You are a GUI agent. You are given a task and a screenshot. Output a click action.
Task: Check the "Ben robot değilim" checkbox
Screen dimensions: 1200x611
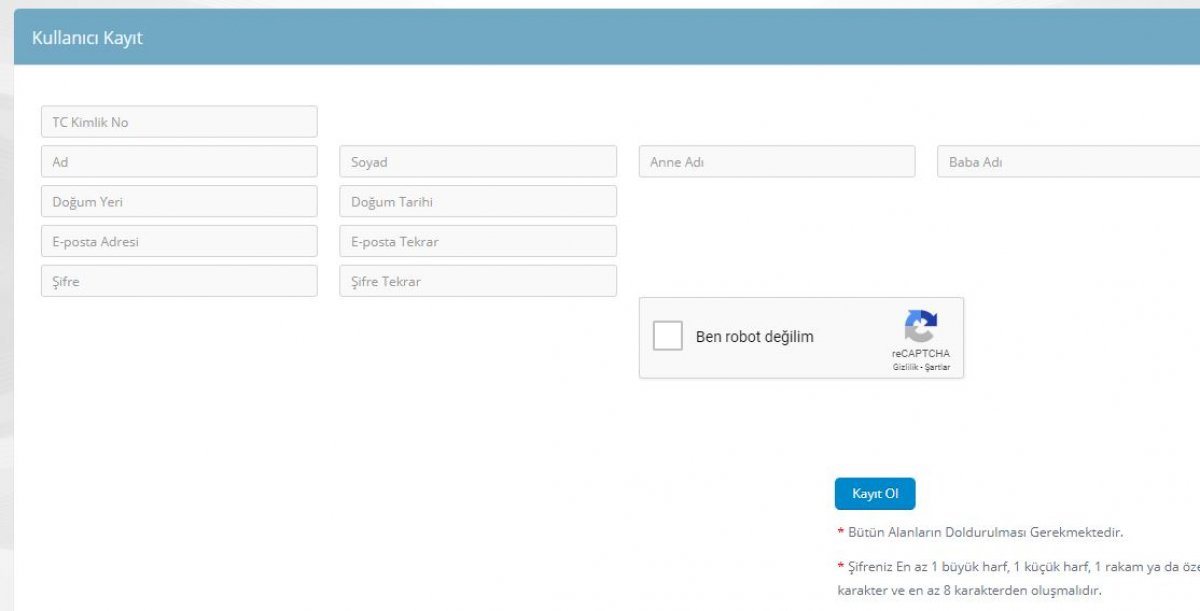(x=668, y=336)
